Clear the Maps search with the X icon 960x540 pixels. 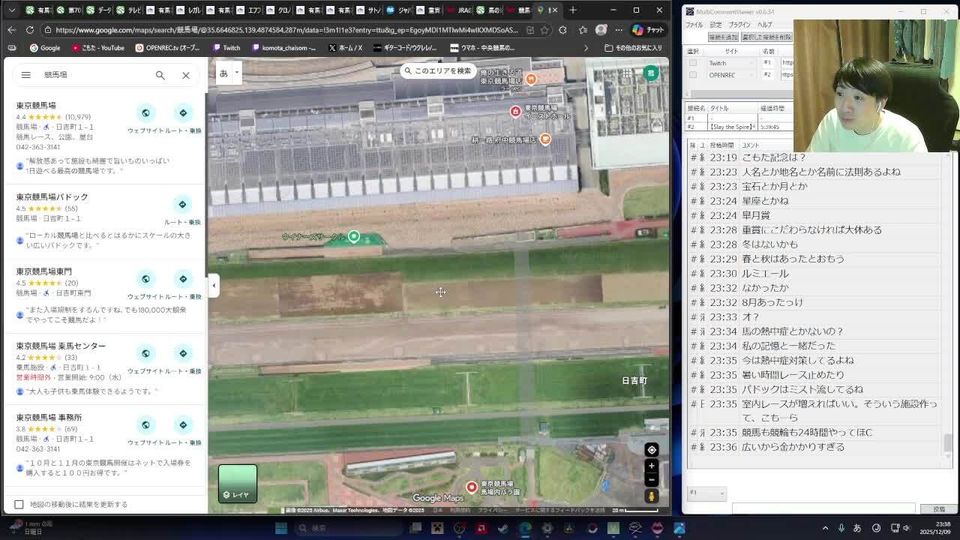click(186, 75)
